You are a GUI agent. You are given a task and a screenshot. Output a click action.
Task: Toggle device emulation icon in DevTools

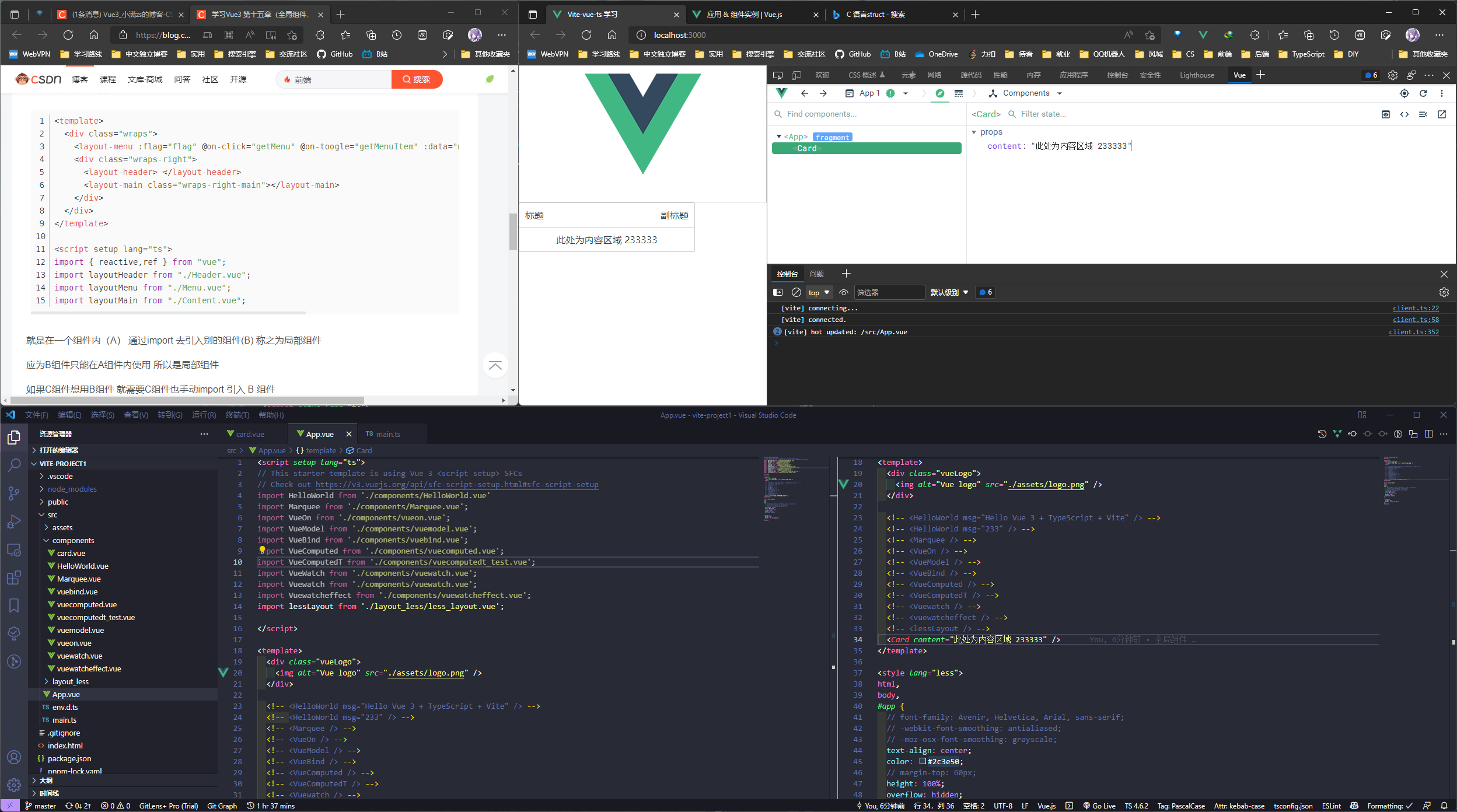pyautogui.click(x=796, y=75)
